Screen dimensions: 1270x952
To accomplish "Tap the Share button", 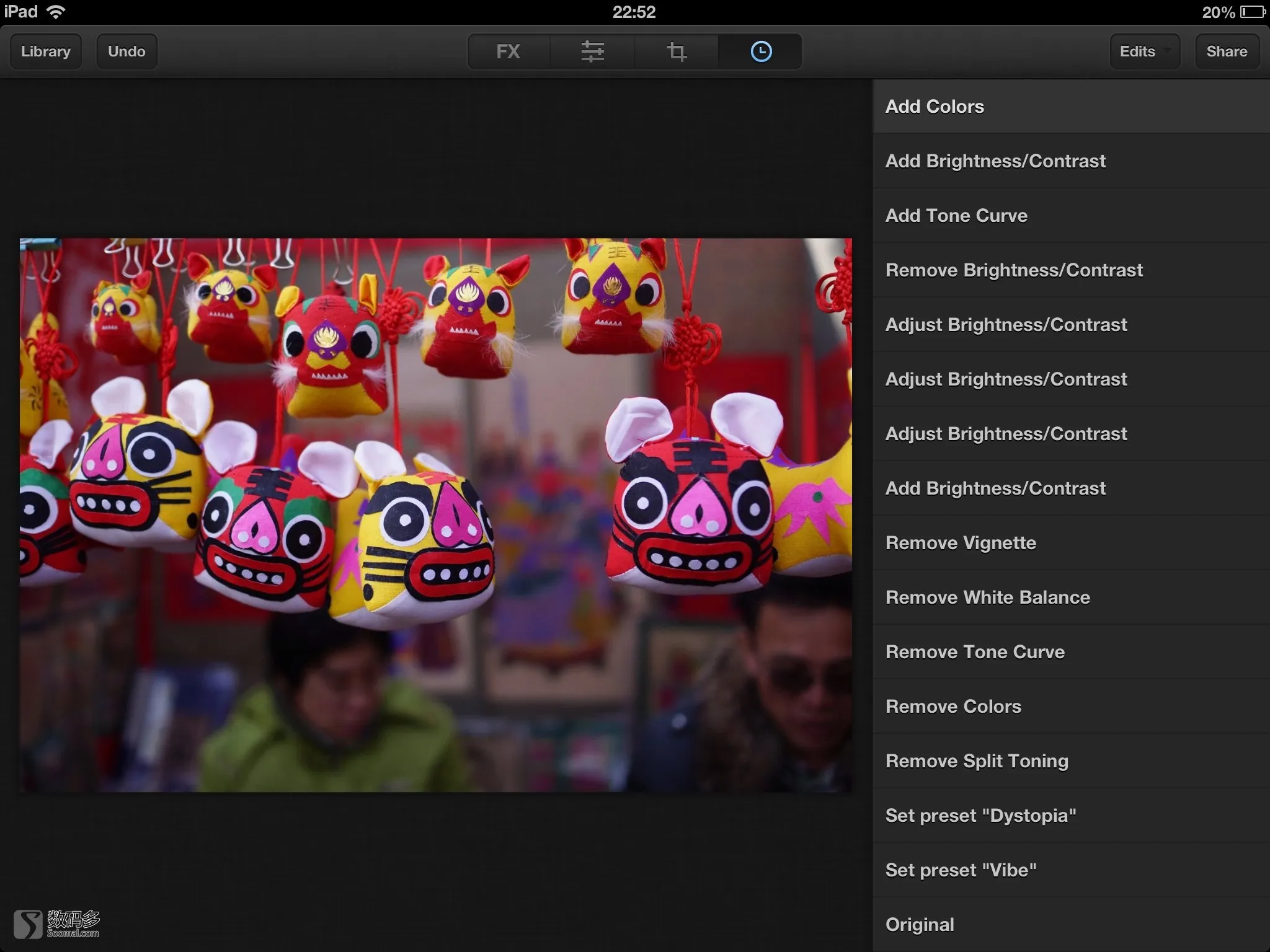I will (x=1227, y=51).
